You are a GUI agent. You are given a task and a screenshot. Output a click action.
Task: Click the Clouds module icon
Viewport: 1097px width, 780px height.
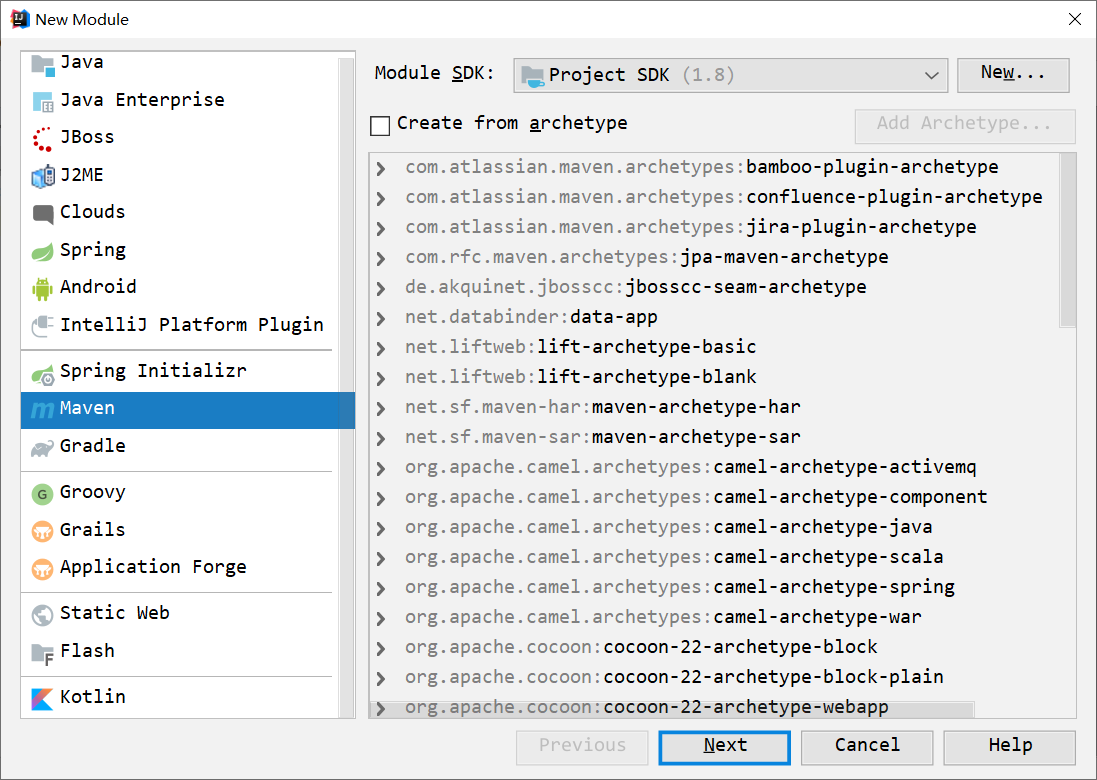click(42, 213)
